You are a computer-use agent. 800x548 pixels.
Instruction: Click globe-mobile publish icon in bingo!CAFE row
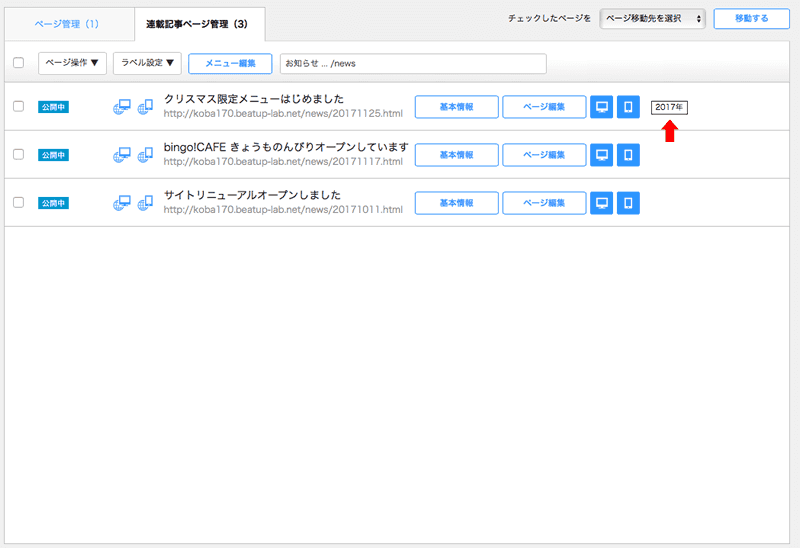tap(145, 155)
